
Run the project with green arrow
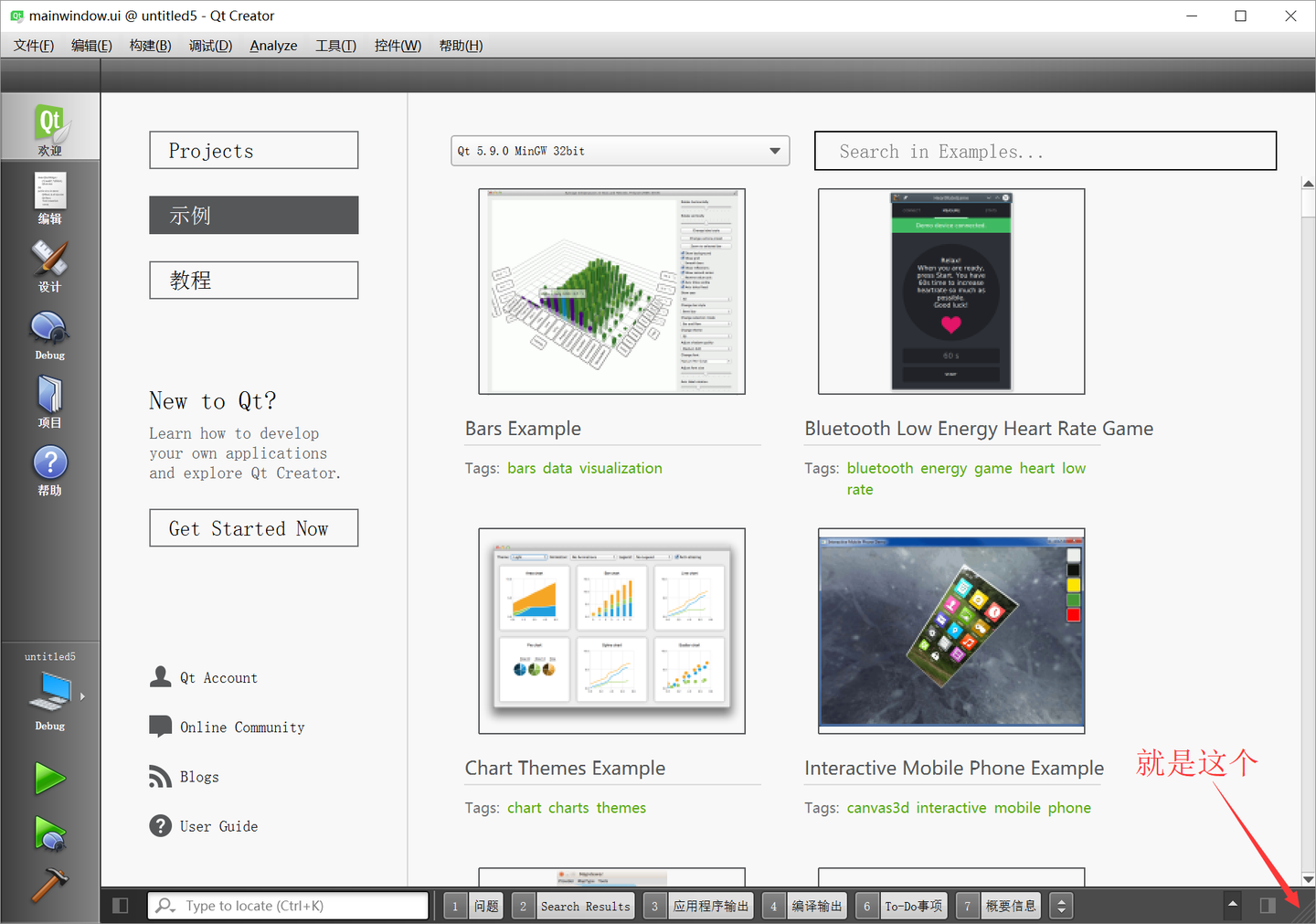point(49,779)
